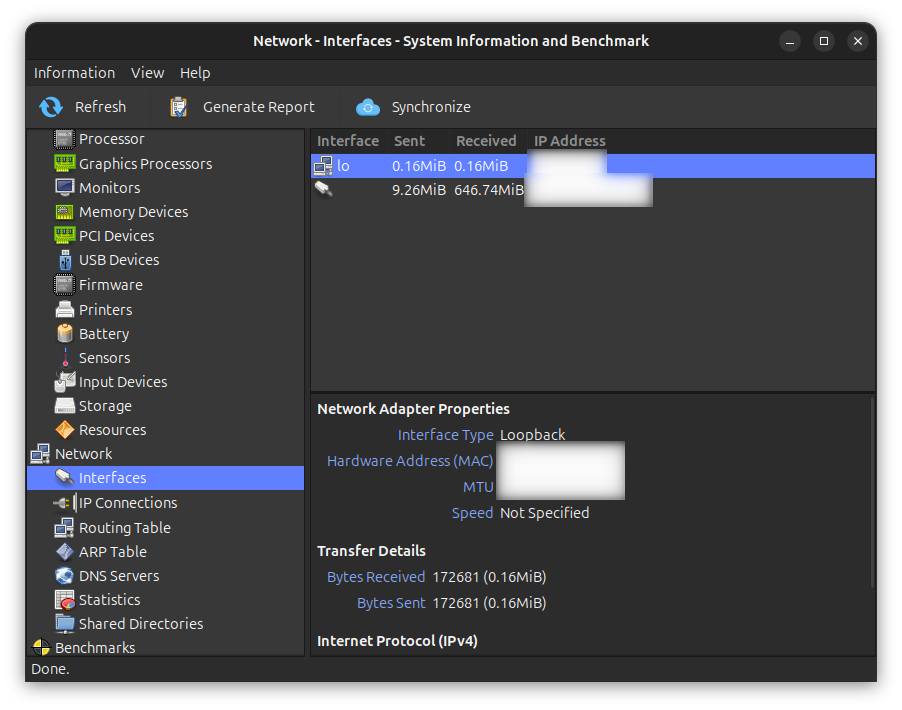The image size is (902, 710).
Task: Open the Graphics Processors section
Action: 141,163
